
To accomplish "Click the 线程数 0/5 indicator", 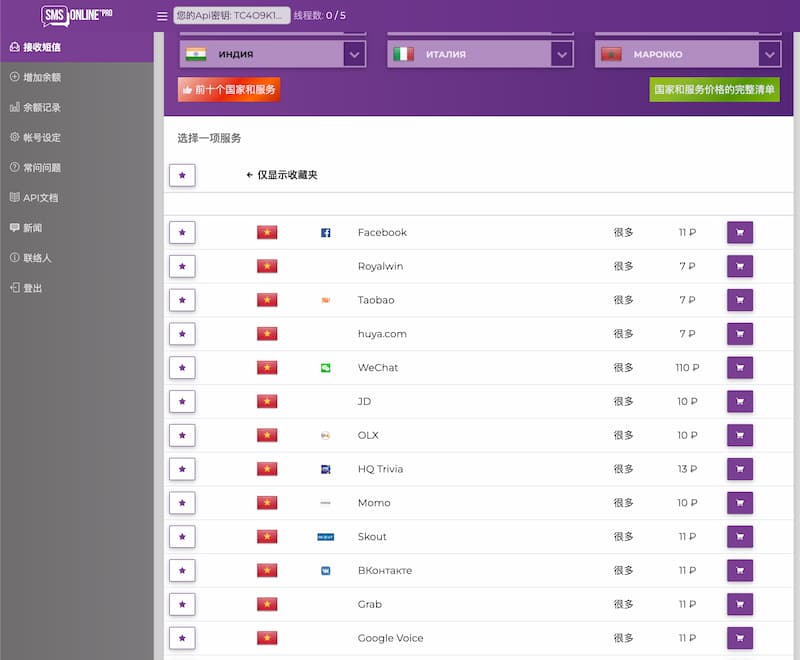I will 319,15.
